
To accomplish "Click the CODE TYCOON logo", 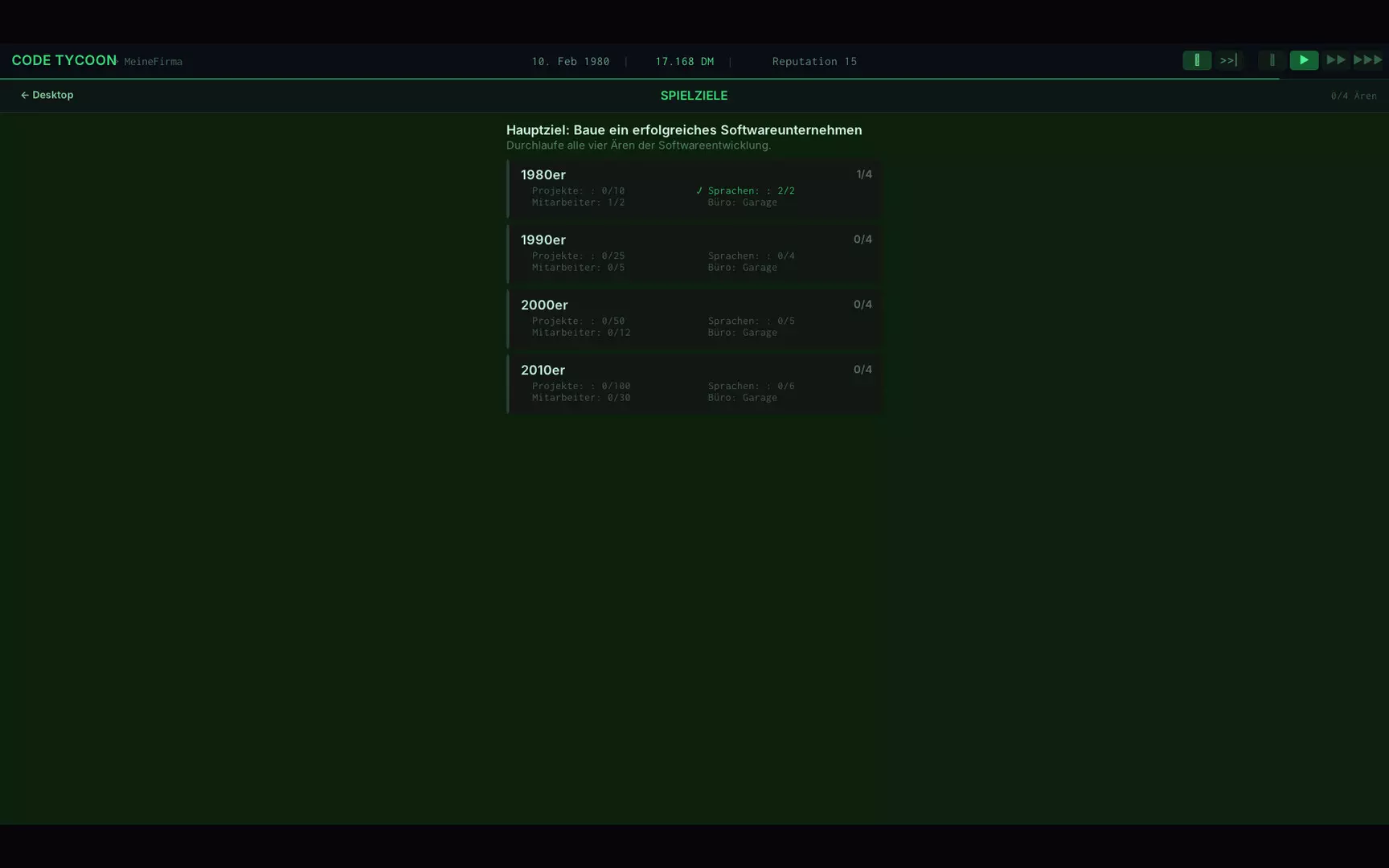I will [x=64, y=60].
